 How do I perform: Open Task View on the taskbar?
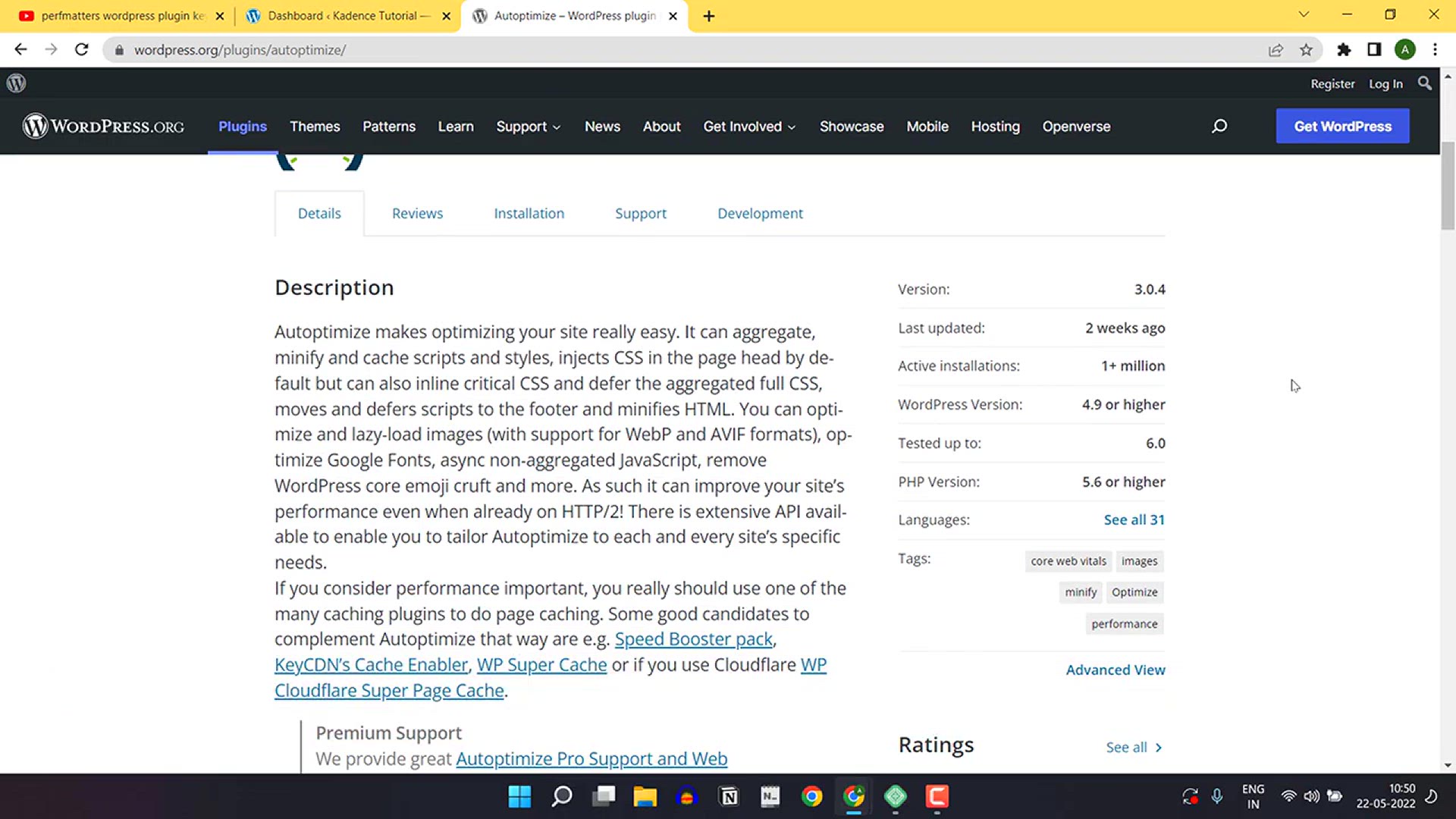604,796
